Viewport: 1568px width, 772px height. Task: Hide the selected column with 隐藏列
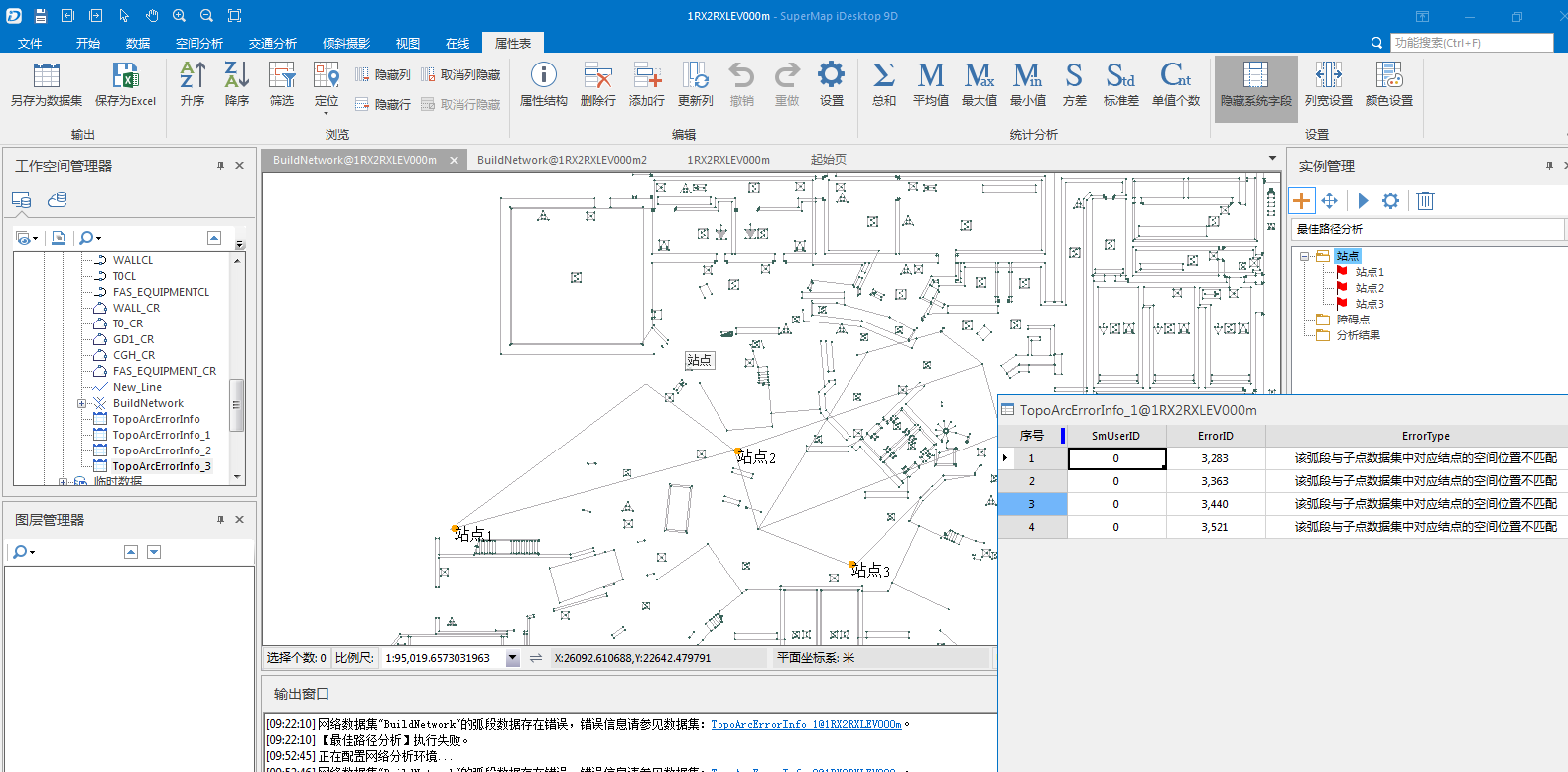click(x=383, y=74)
